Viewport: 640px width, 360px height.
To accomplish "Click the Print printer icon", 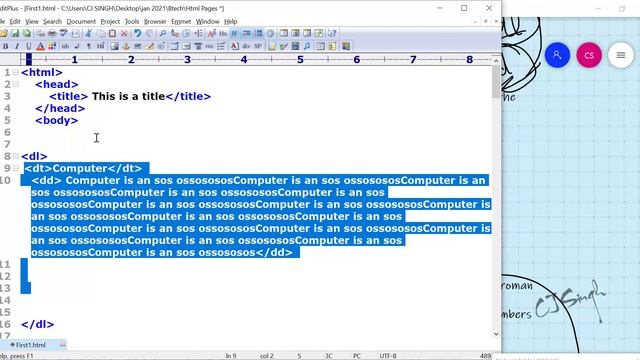I will (52, 33).
